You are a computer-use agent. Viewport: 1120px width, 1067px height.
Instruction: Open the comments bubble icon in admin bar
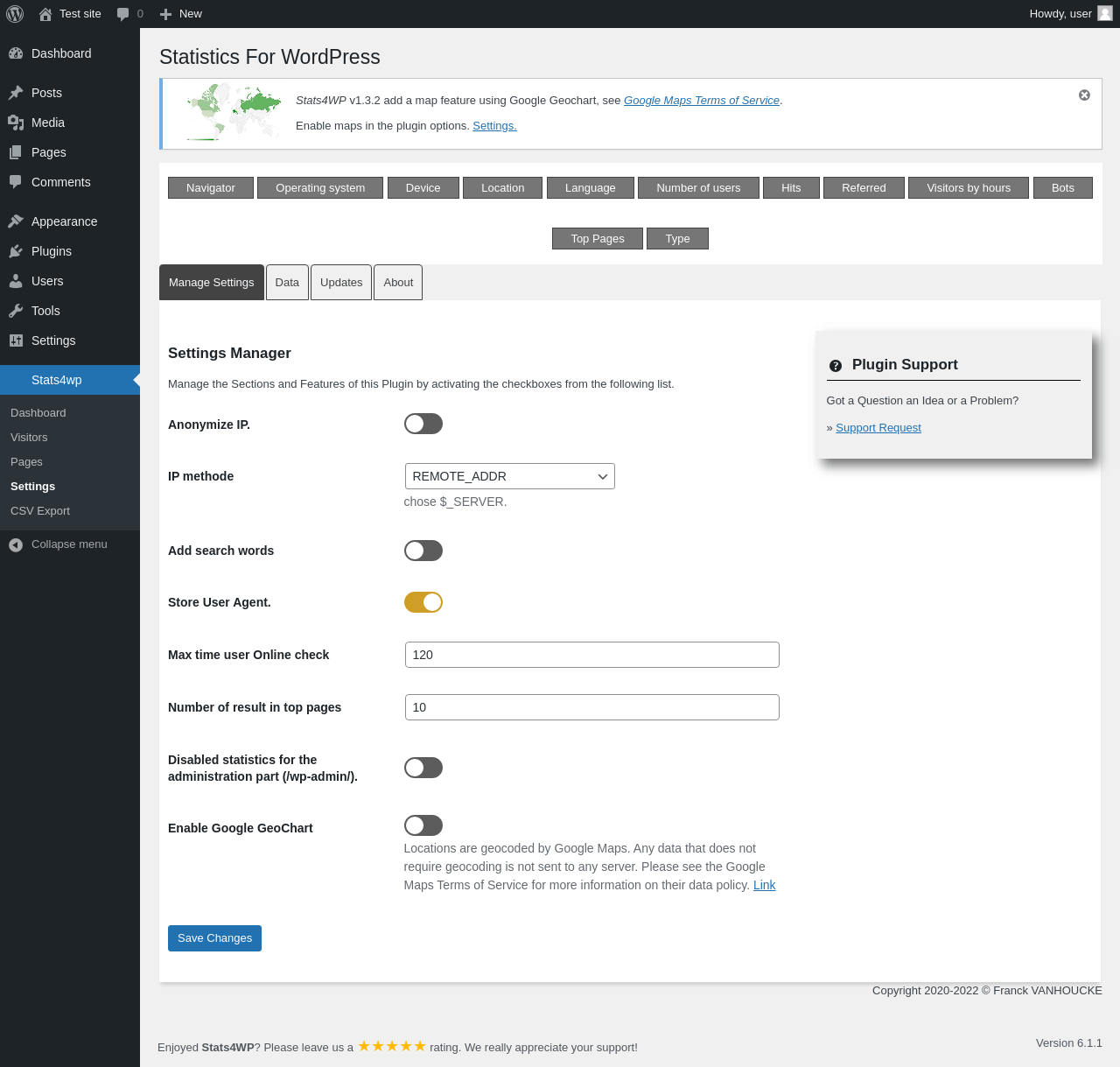tap(122, 14)
